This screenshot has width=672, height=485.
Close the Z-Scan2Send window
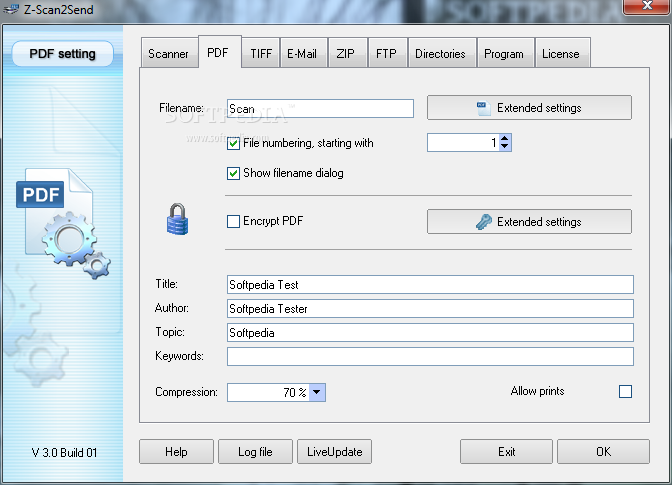647,6
